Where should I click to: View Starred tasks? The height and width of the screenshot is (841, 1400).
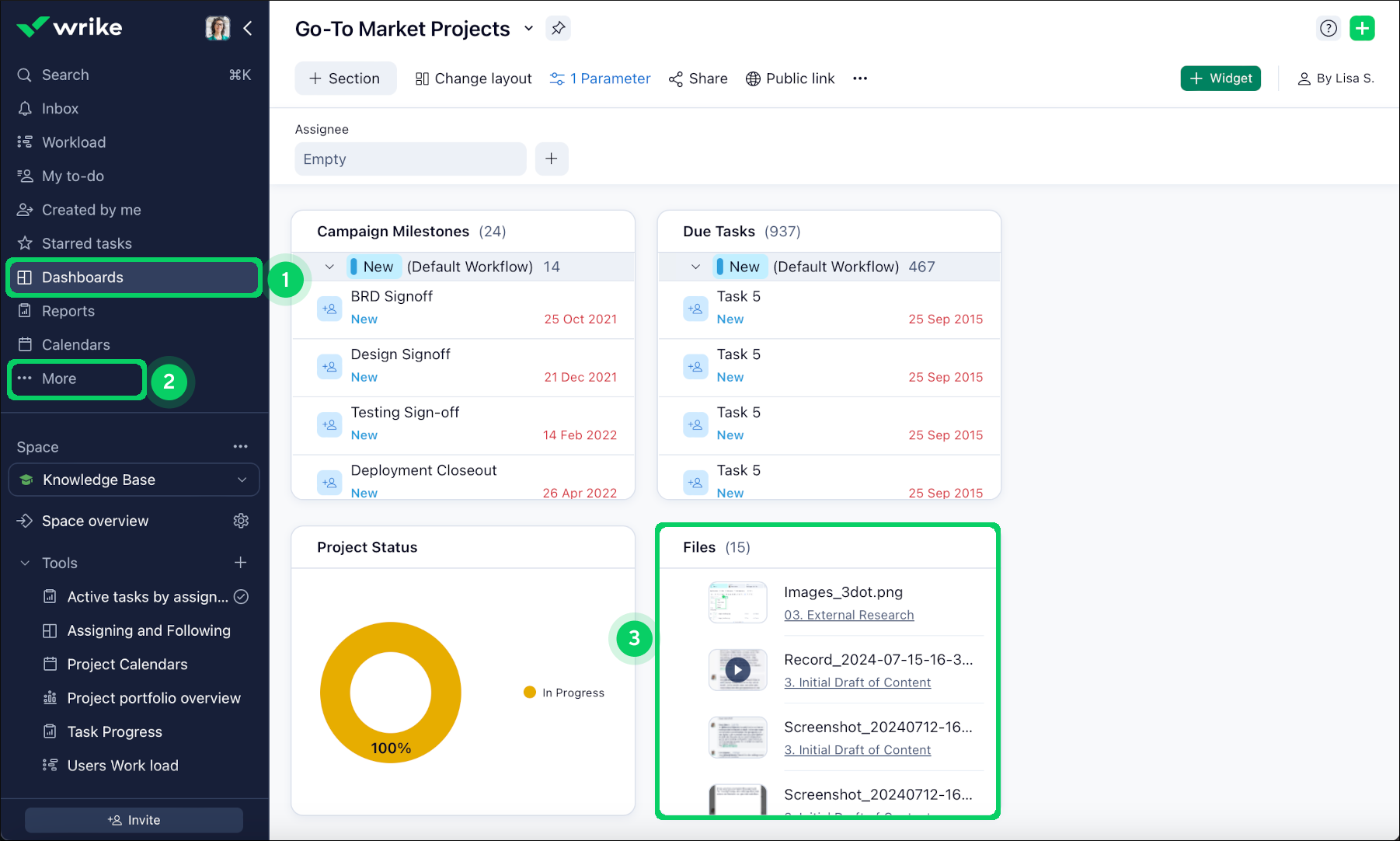click(85, 243)
